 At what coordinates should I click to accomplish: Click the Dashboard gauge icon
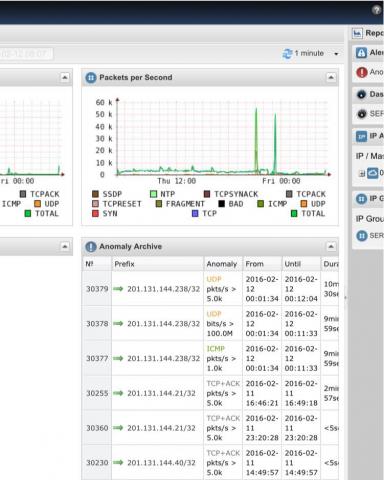point(361,94)
